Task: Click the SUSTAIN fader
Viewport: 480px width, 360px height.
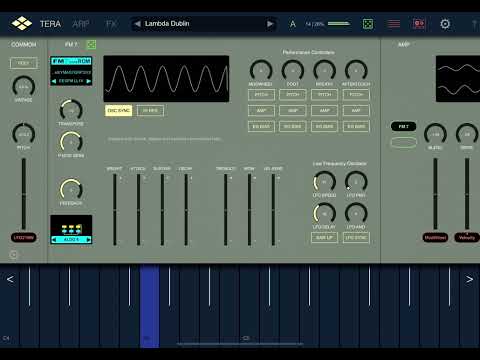Action: [x=162, y=210]
